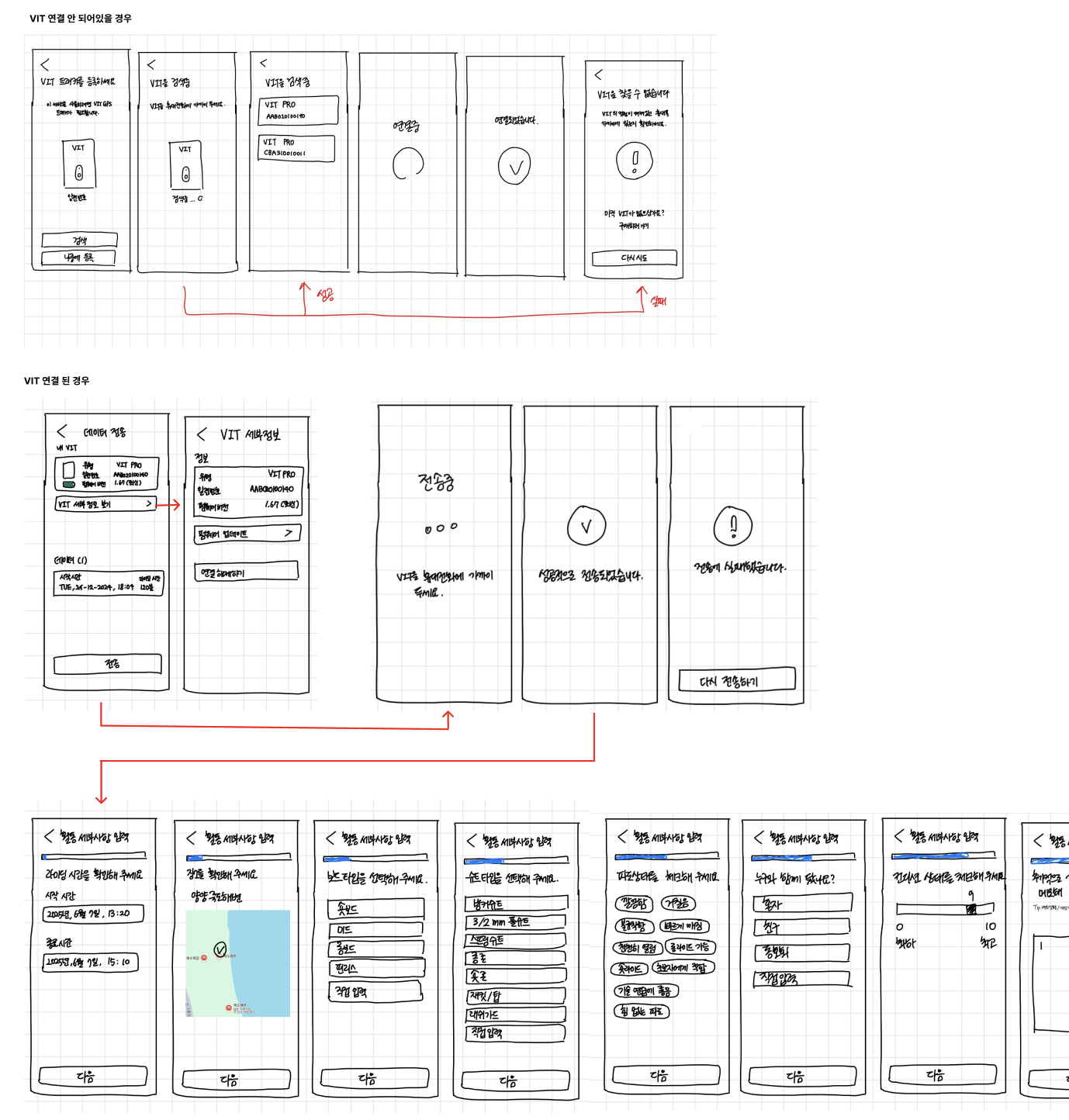Image resolution: width=1069 pixels, height=1120 pixels.
Task: Click exclamation icon on transfer failed screen
Action: [733, 526]
